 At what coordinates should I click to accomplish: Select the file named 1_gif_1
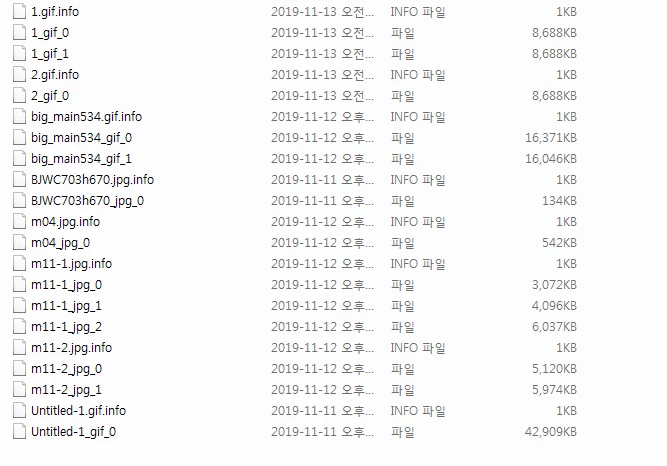(x=50, y=54)
